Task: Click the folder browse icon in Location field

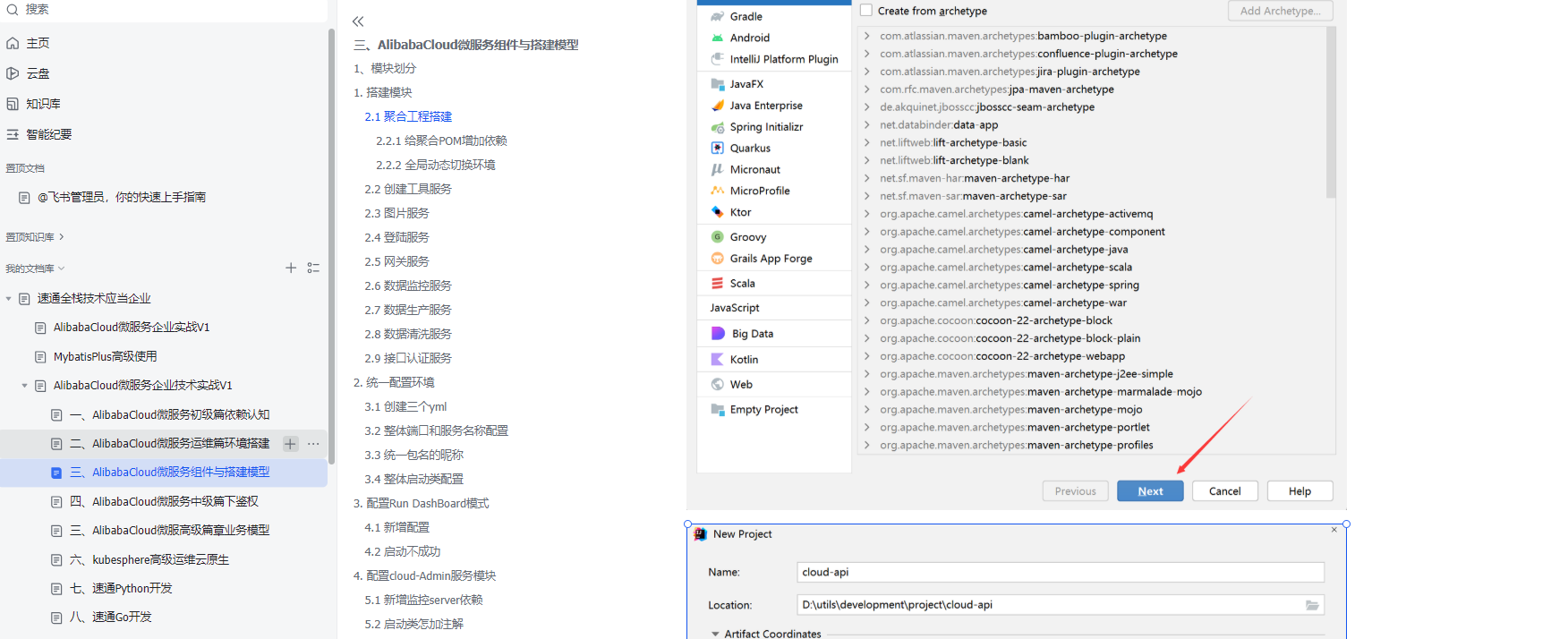Action: (x=1312, y=605)
